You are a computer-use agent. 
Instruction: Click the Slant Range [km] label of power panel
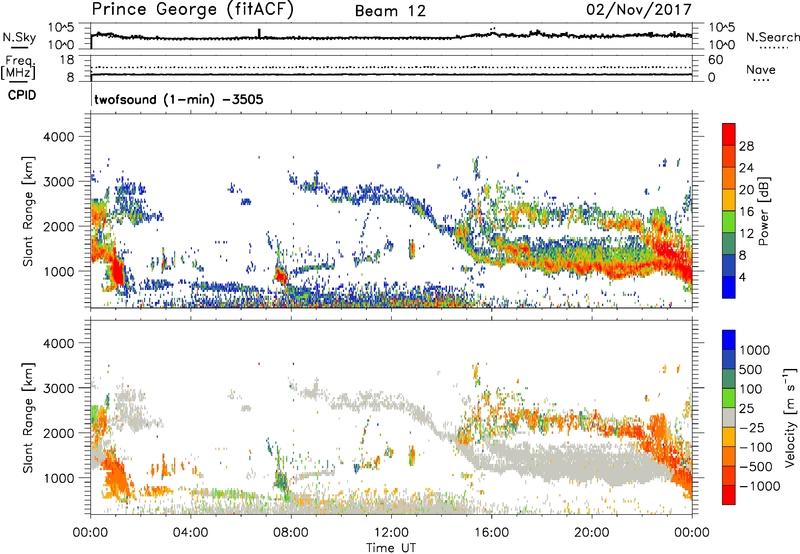28,211
